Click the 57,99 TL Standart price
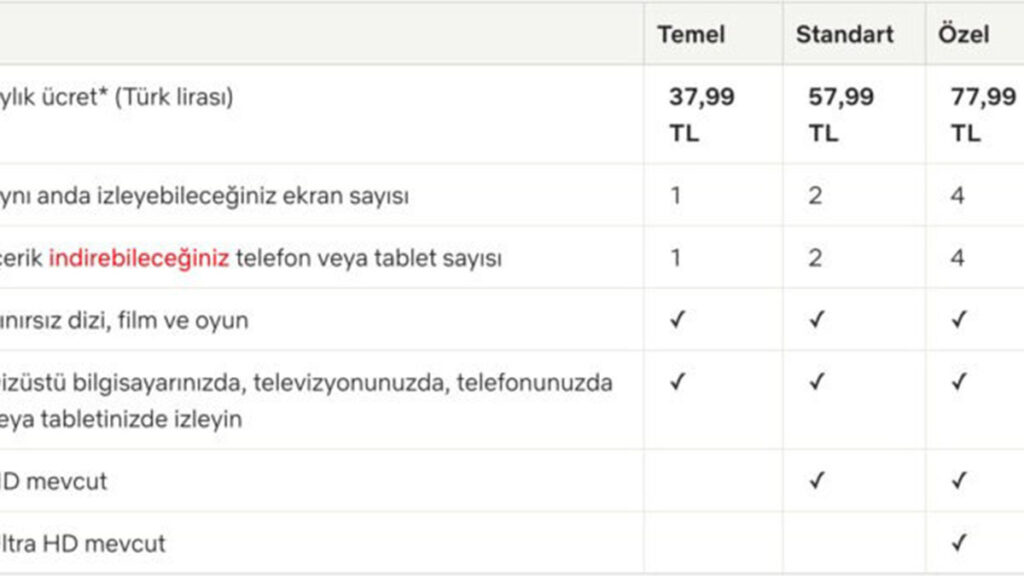 (x=841, y=115)
